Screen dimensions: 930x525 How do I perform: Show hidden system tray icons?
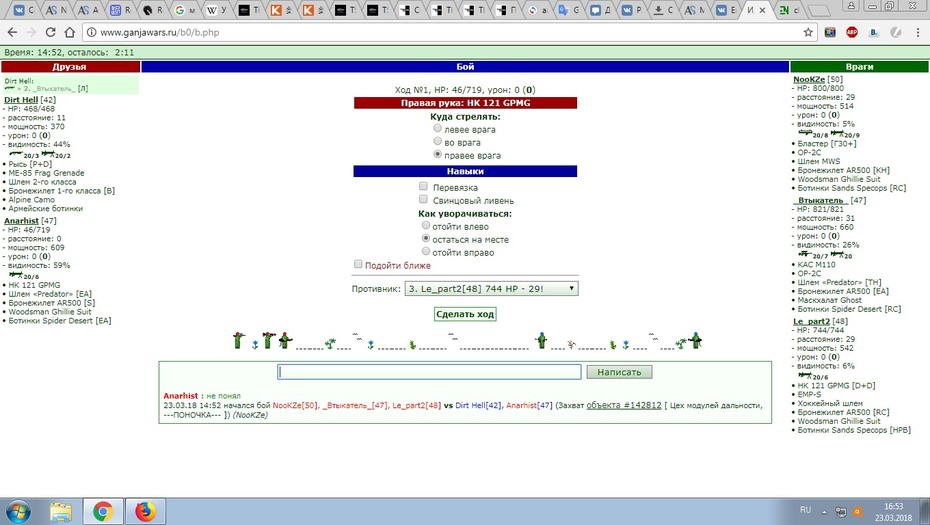coord(824,511)
